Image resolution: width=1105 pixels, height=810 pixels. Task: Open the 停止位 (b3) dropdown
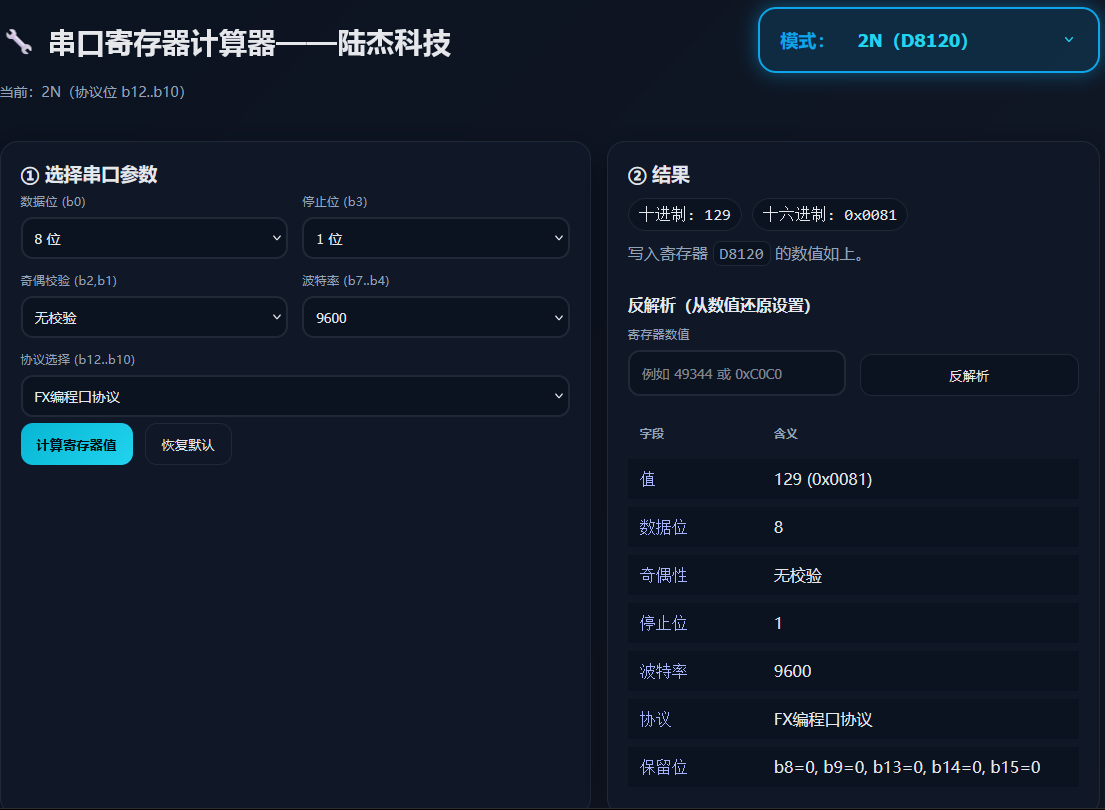tap(435, 239)
